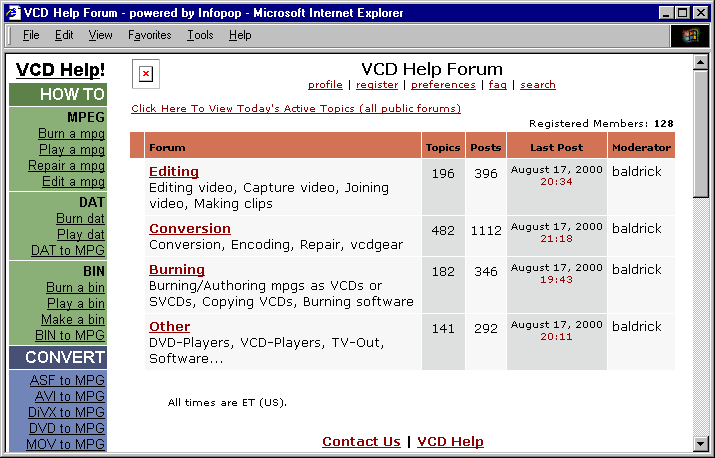The height and width of the screenshot is (458, 715).
Task: Open the Play a mpg guide
Action: coord(72,149)
